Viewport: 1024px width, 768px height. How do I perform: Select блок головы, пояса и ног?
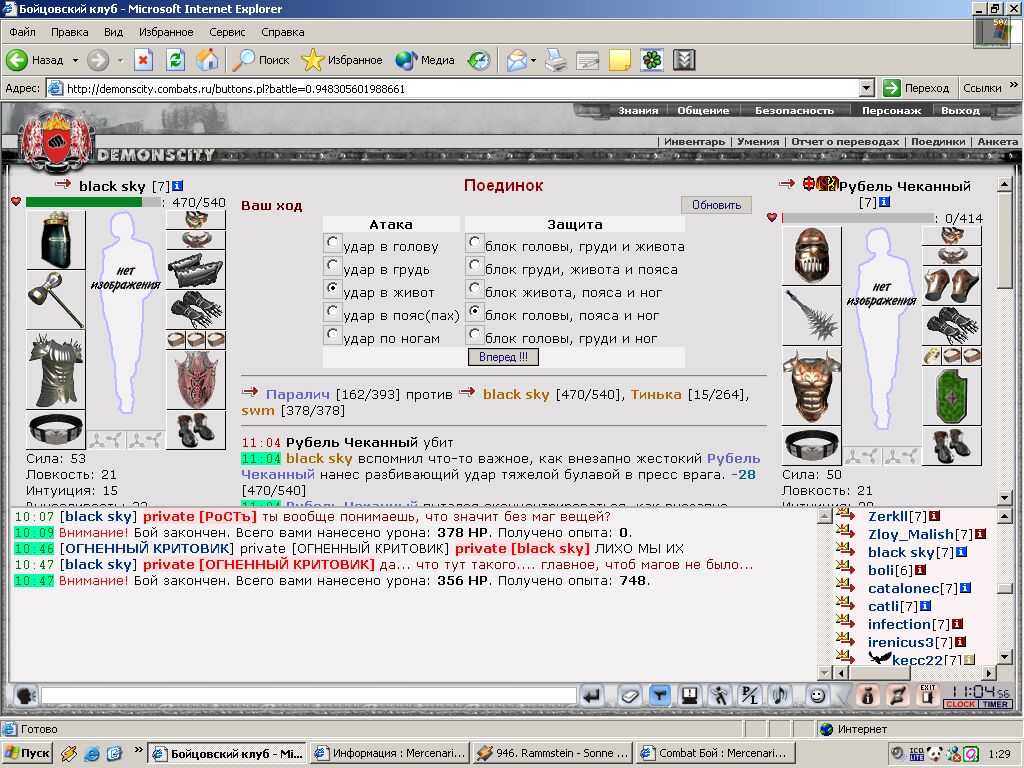[x=475, y=311]
